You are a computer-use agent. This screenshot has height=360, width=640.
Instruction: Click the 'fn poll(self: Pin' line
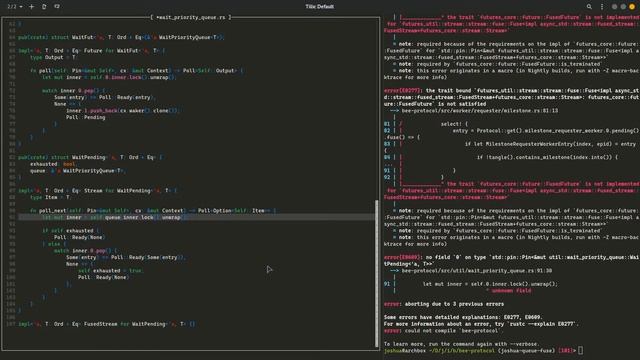coord(137,71)
